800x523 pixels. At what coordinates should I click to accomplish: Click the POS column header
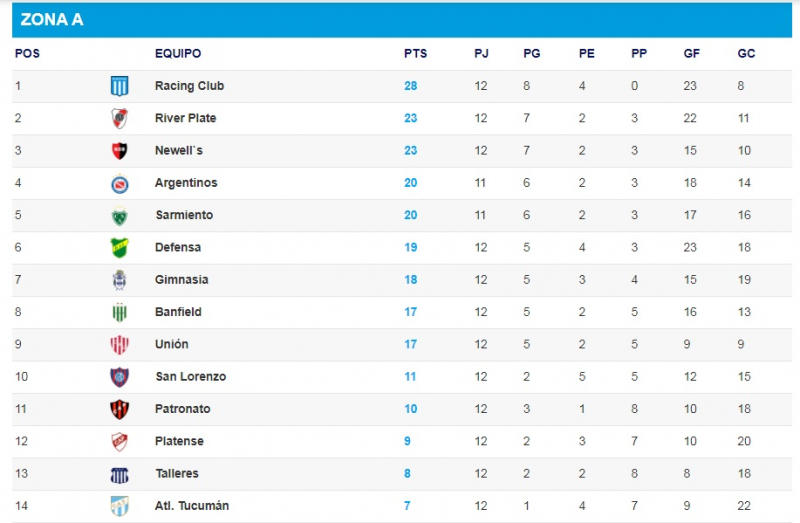28,54
